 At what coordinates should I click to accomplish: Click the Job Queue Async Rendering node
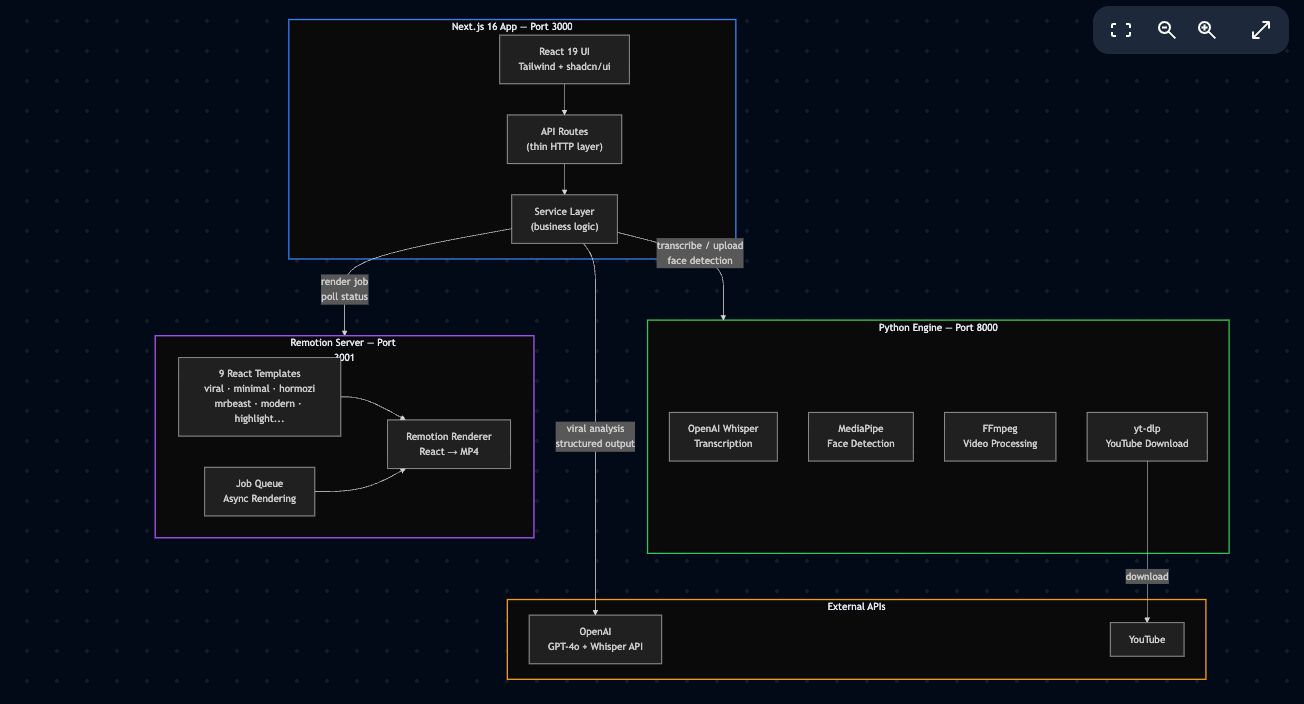[x=259, y=491]
